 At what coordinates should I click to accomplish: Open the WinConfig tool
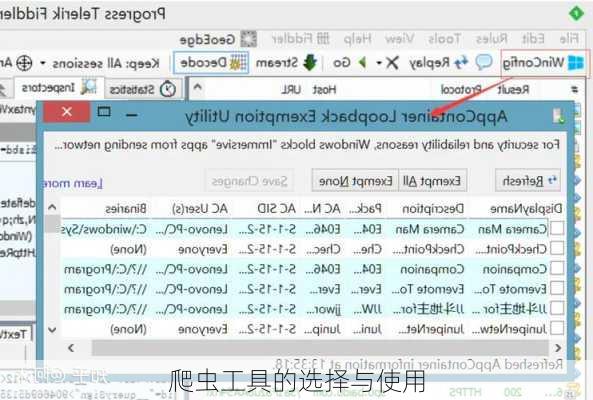click(544, 62)
